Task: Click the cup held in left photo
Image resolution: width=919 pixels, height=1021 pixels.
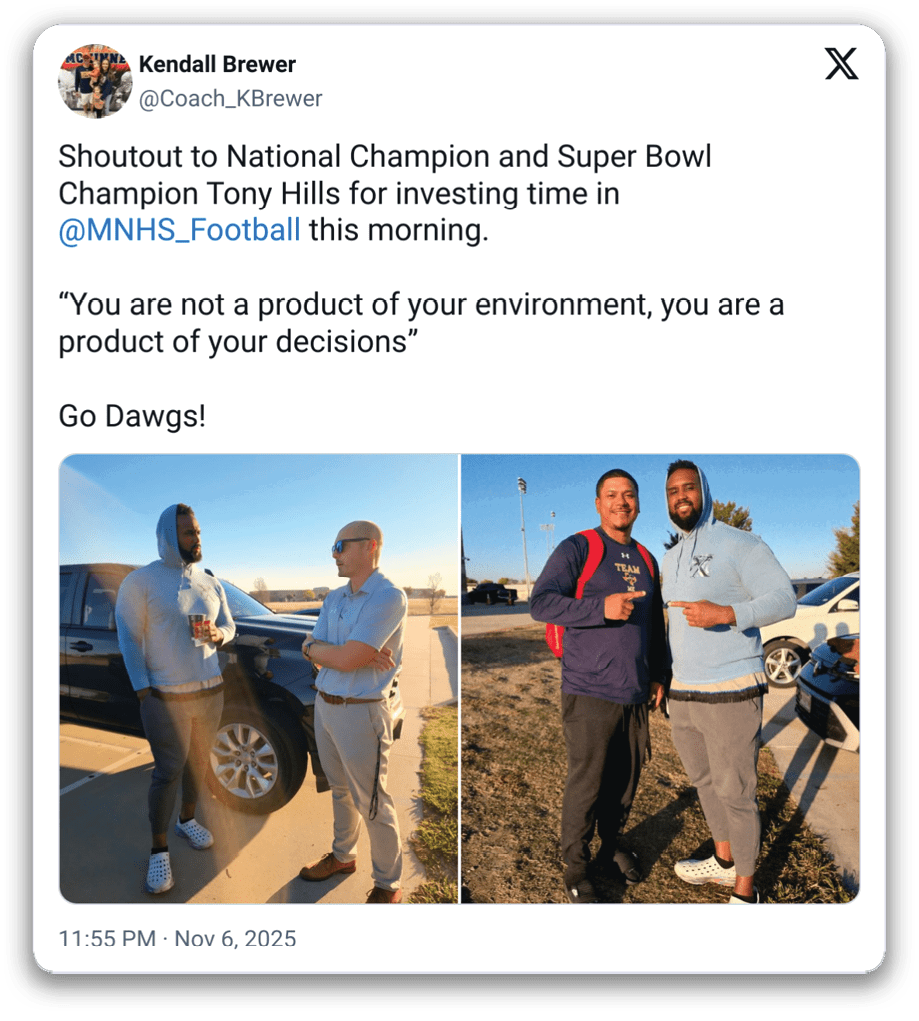Action: pyautogui.click(x=199, y=627)
